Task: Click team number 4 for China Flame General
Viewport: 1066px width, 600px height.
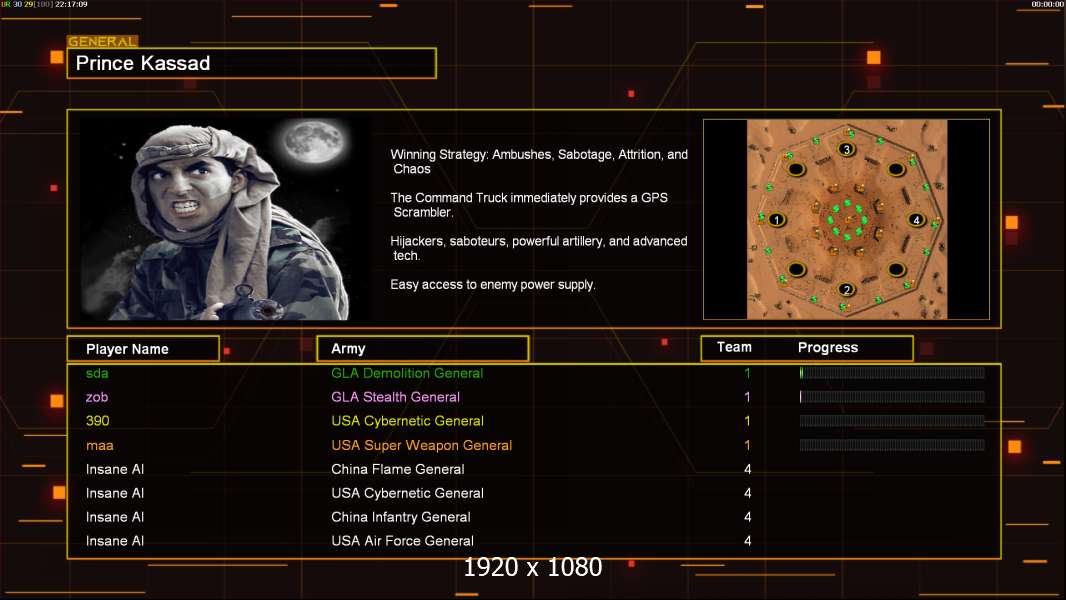Action: [x=748, y=469]
